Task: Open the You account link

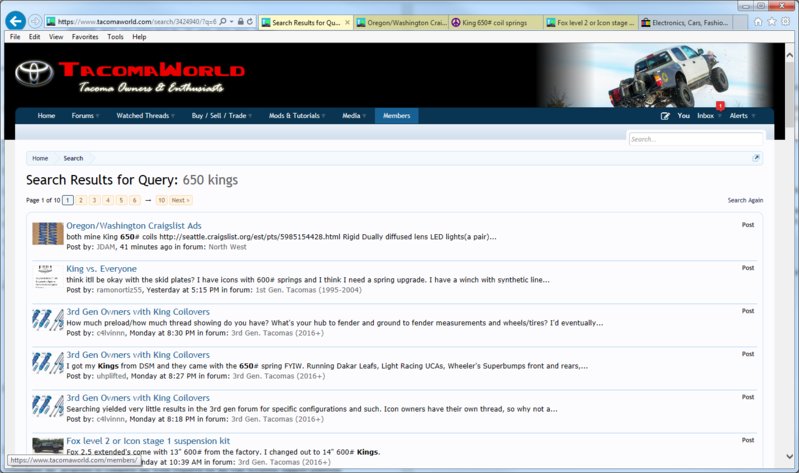Action: pyautogui.click(x=683, y=116)
